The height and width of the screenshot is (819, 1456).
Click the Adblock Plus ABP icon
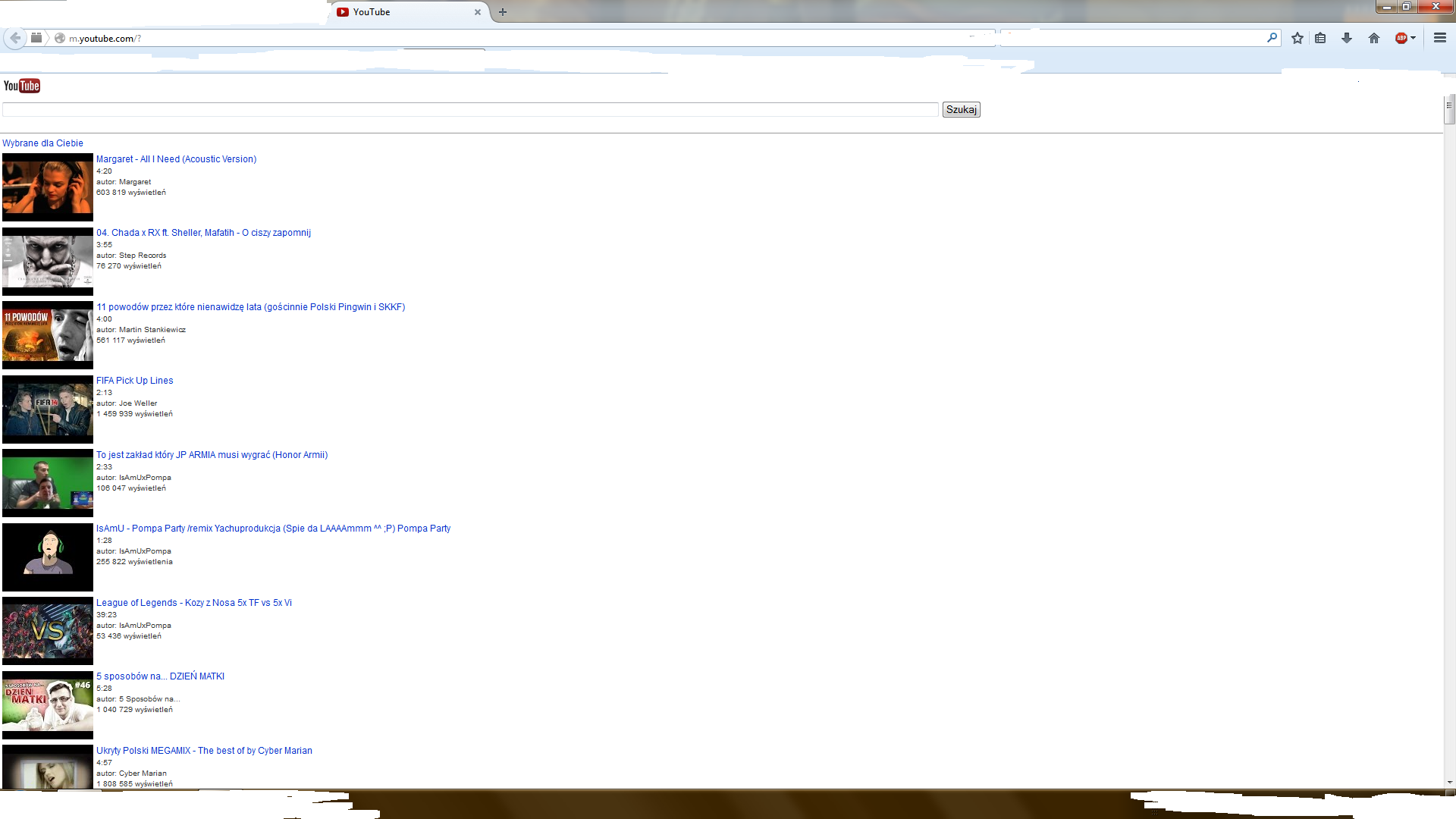[1401, 38]
